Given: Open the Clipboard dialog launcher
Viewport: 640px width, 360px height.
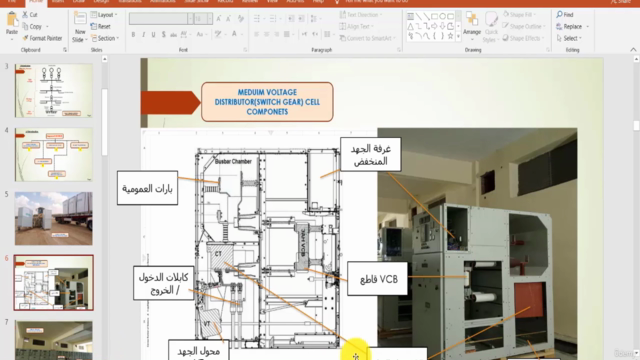Looking at the screenshot, I should tap(65, 50).
